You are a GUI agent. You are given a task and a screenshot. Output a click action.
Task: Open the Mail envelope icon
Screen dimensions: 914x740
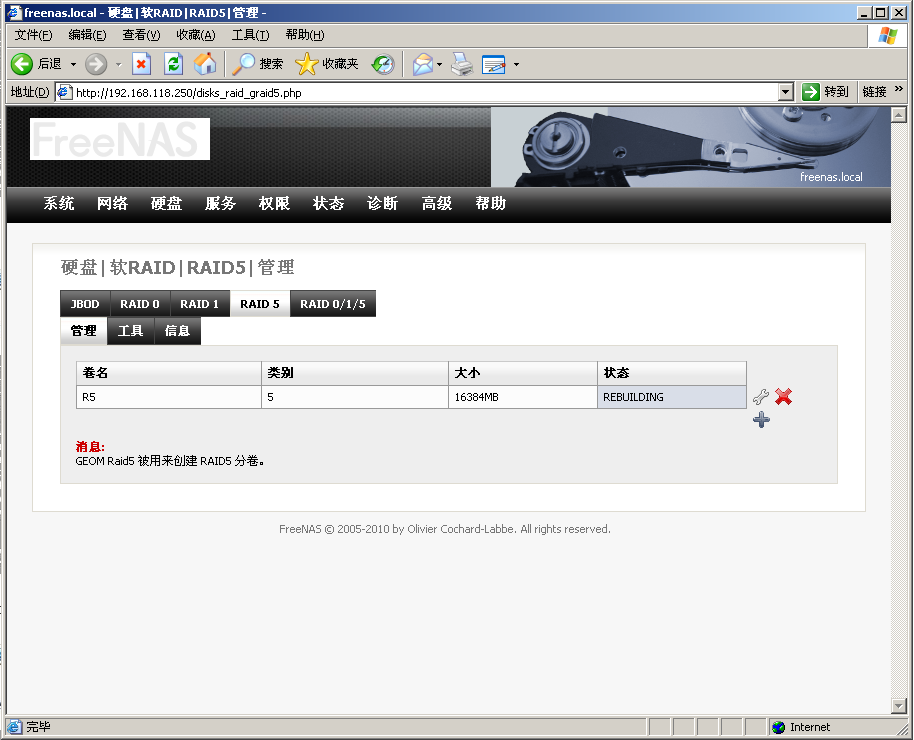coord(423,64)
